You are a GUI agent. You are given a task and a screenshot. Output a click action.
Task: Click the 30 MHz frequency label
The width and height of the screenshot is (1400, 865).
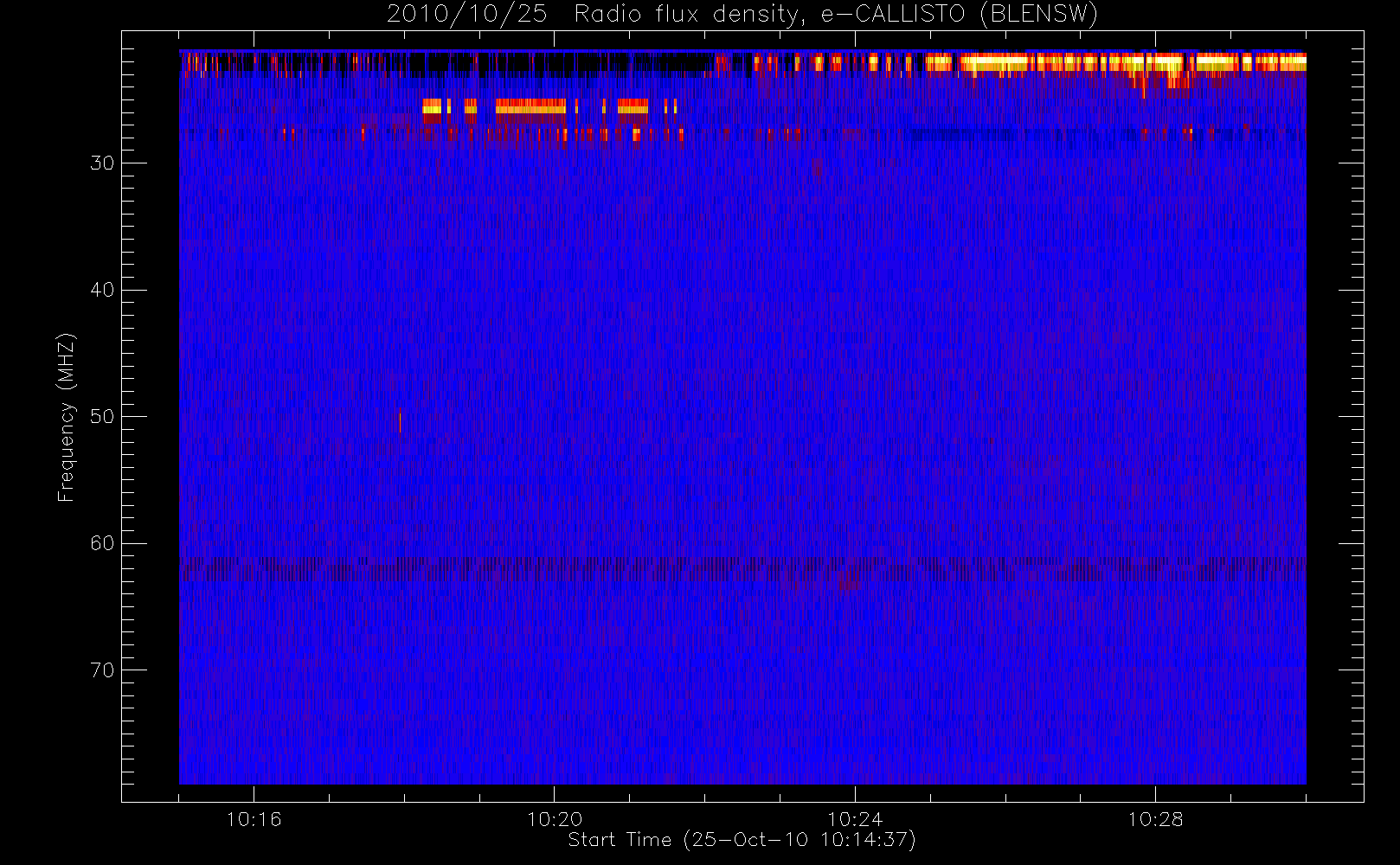pos(102,163)
